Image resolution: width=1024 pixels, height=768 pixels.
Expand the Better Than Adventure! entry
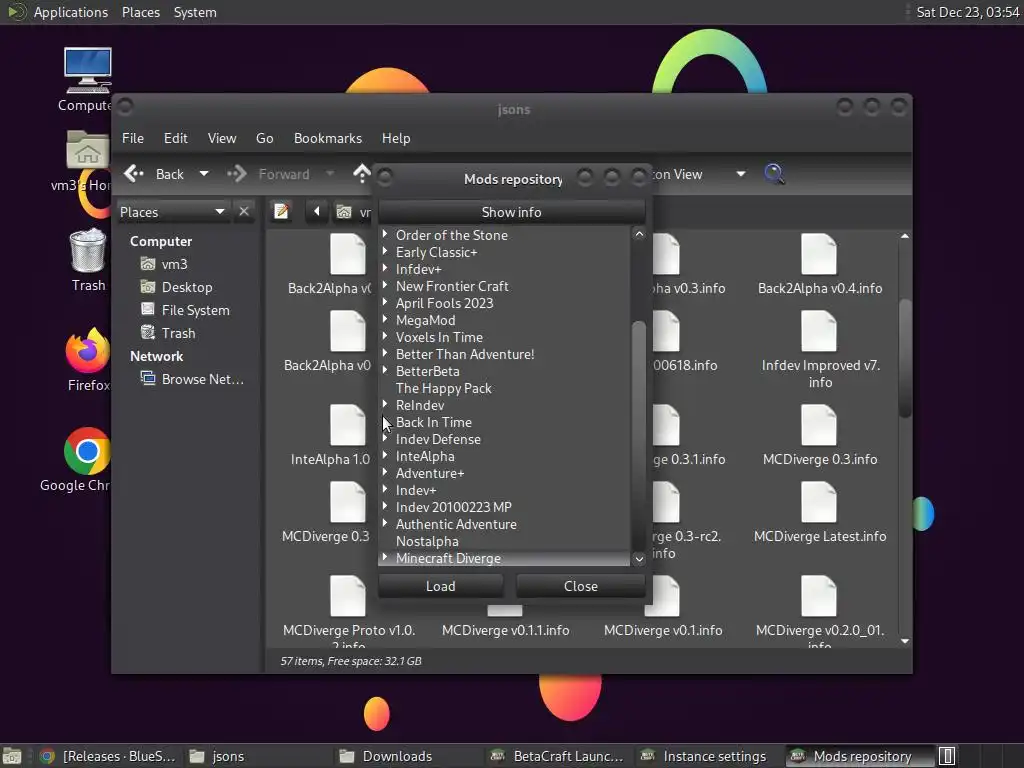coord(385,353)
